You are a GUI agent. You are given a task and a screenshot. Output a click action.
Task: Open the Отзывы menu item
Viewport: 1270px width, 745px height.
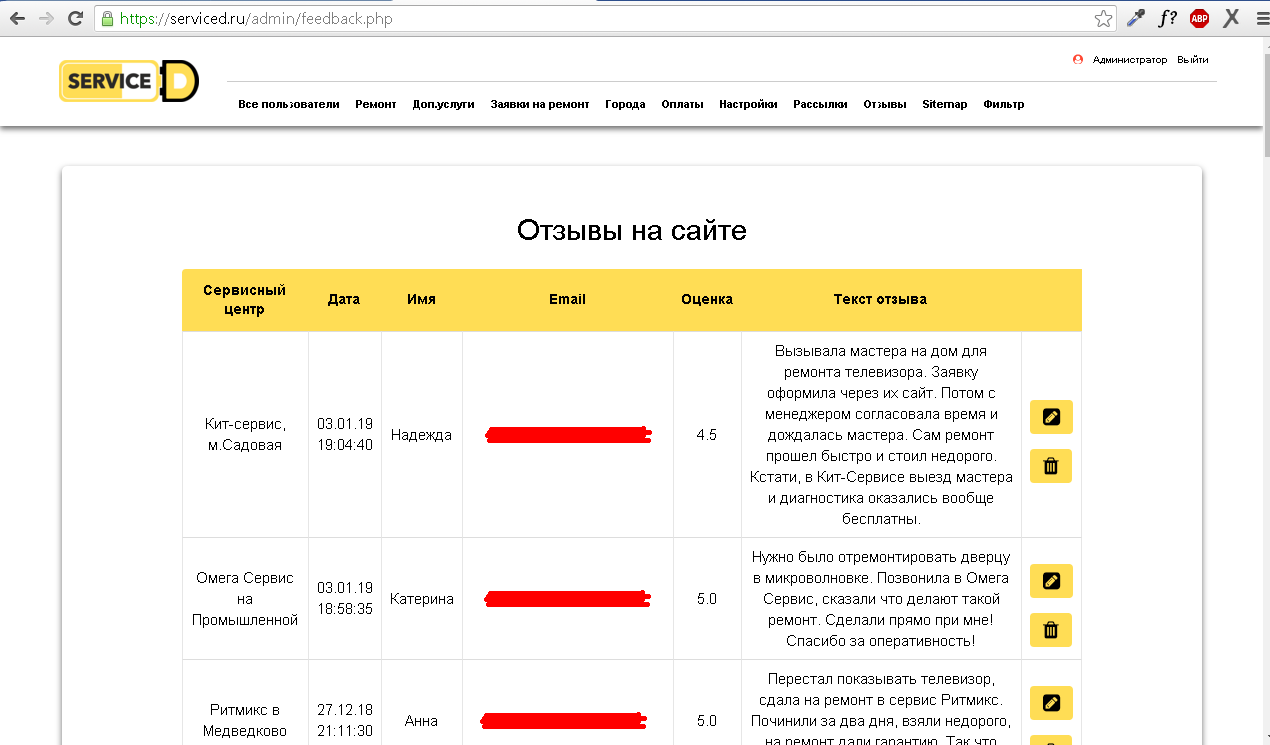(x=885, y=104)
